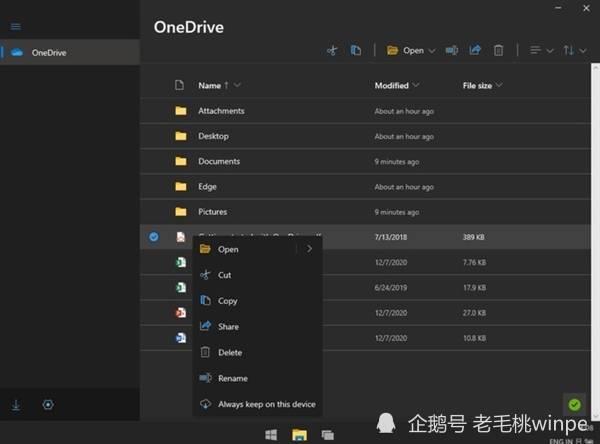Choose Copy in the context menu
600x444 pixels.
tap(257, 301)
